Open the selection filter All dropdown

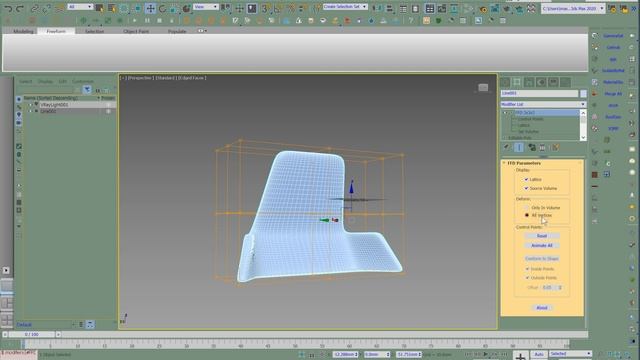[80, 7]
